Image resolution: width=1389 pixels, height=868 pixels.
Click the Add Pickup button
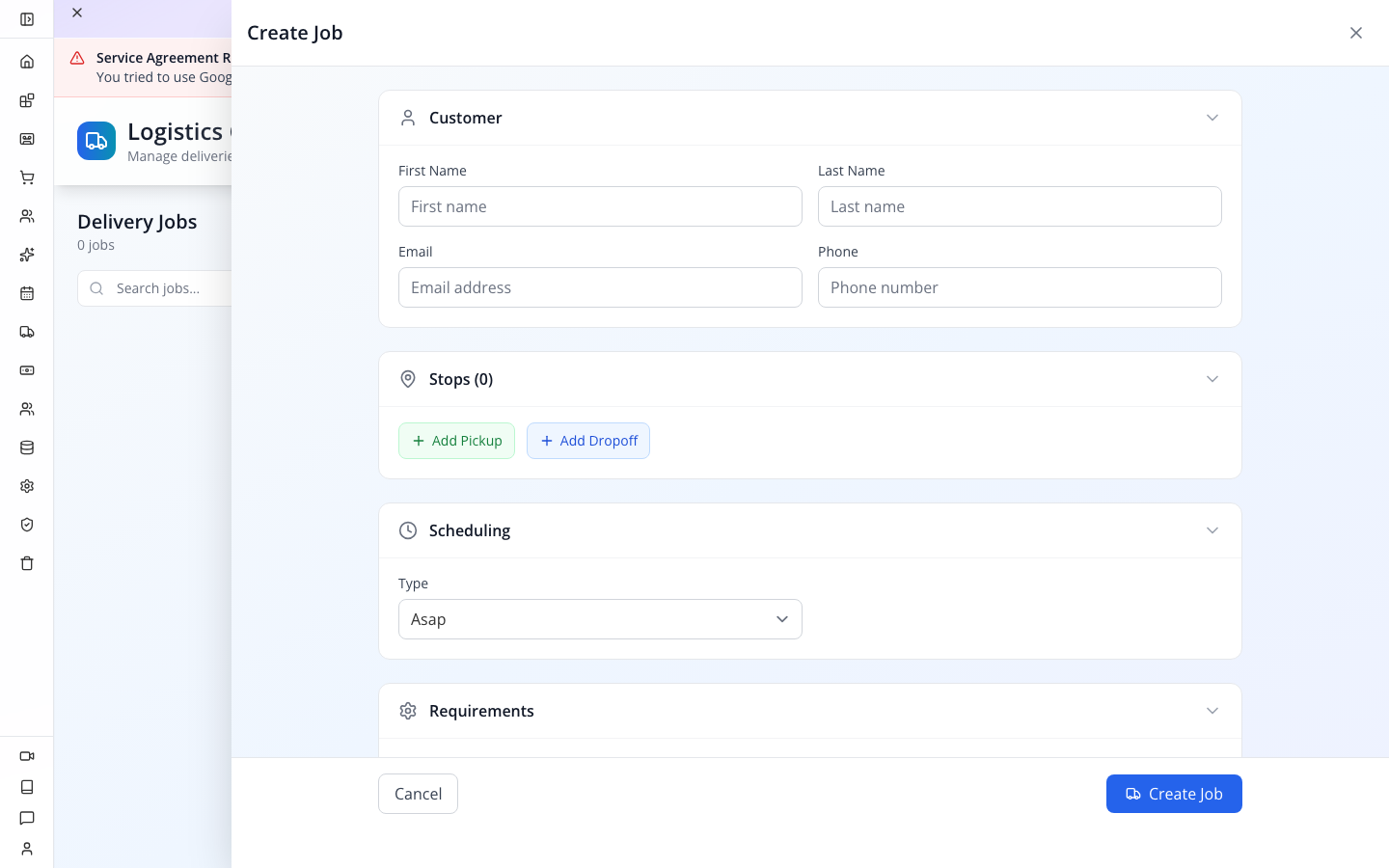point(456,441)
